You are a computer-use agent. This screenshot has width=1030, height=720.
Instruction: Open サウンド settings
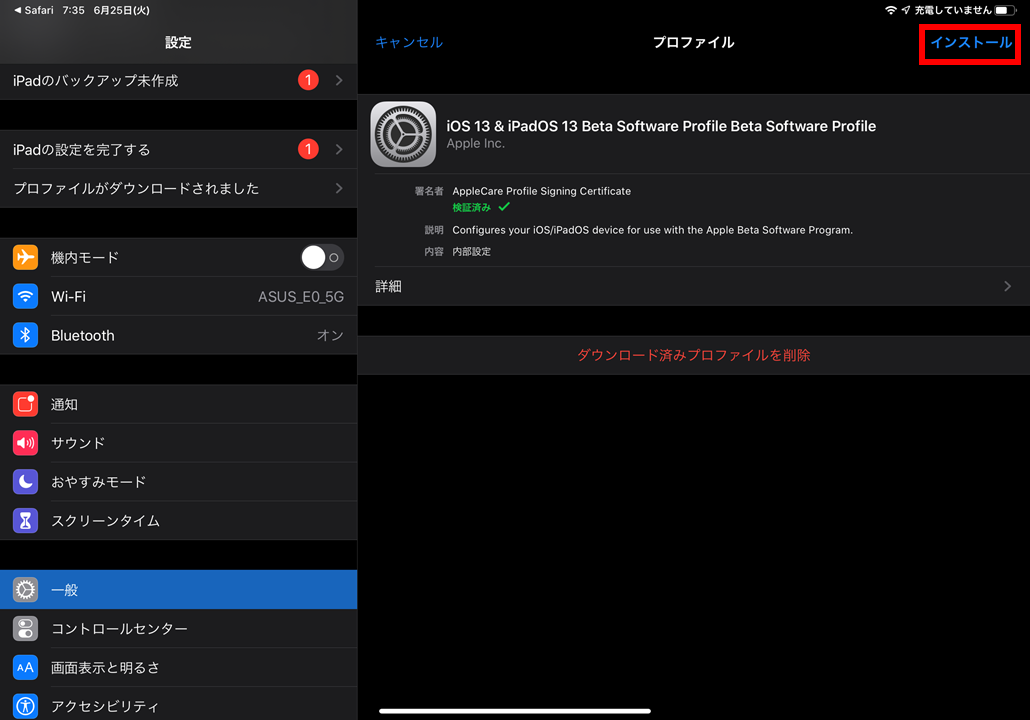[179, 443]
